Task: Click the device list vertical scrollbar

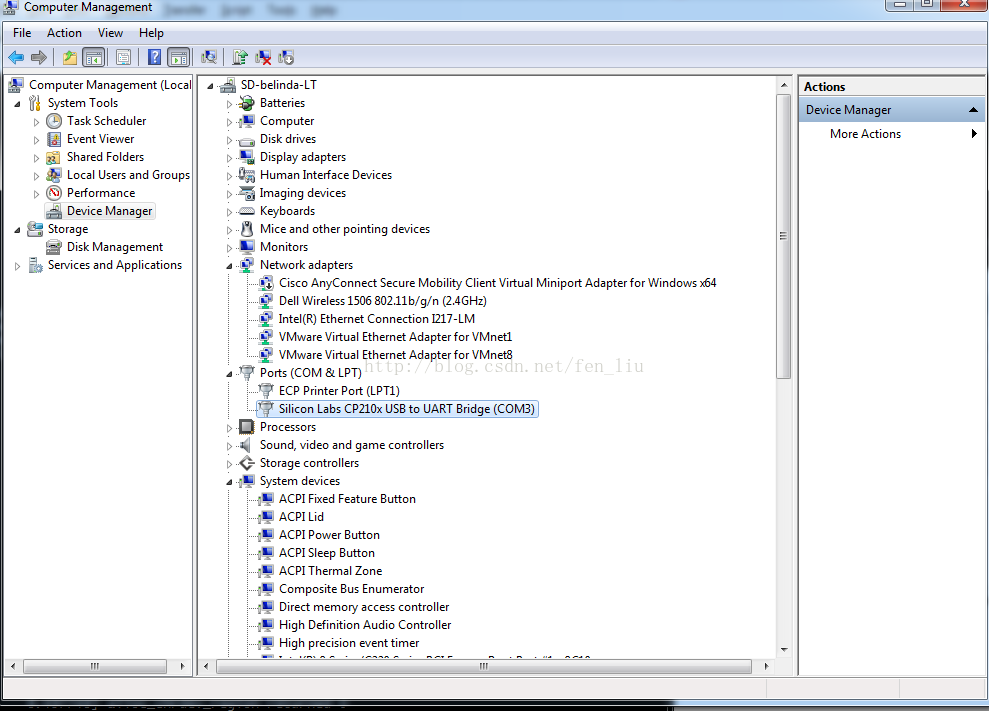Action: click(783, 400)
